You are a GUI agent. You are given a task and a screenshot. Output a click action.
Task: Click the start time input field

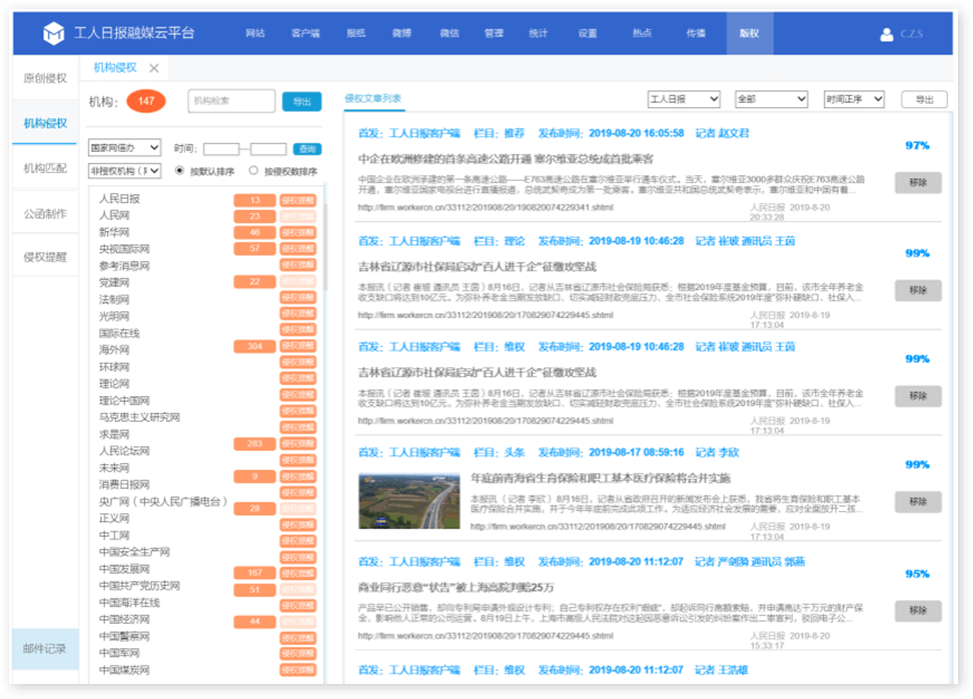(x=222, y=149)
